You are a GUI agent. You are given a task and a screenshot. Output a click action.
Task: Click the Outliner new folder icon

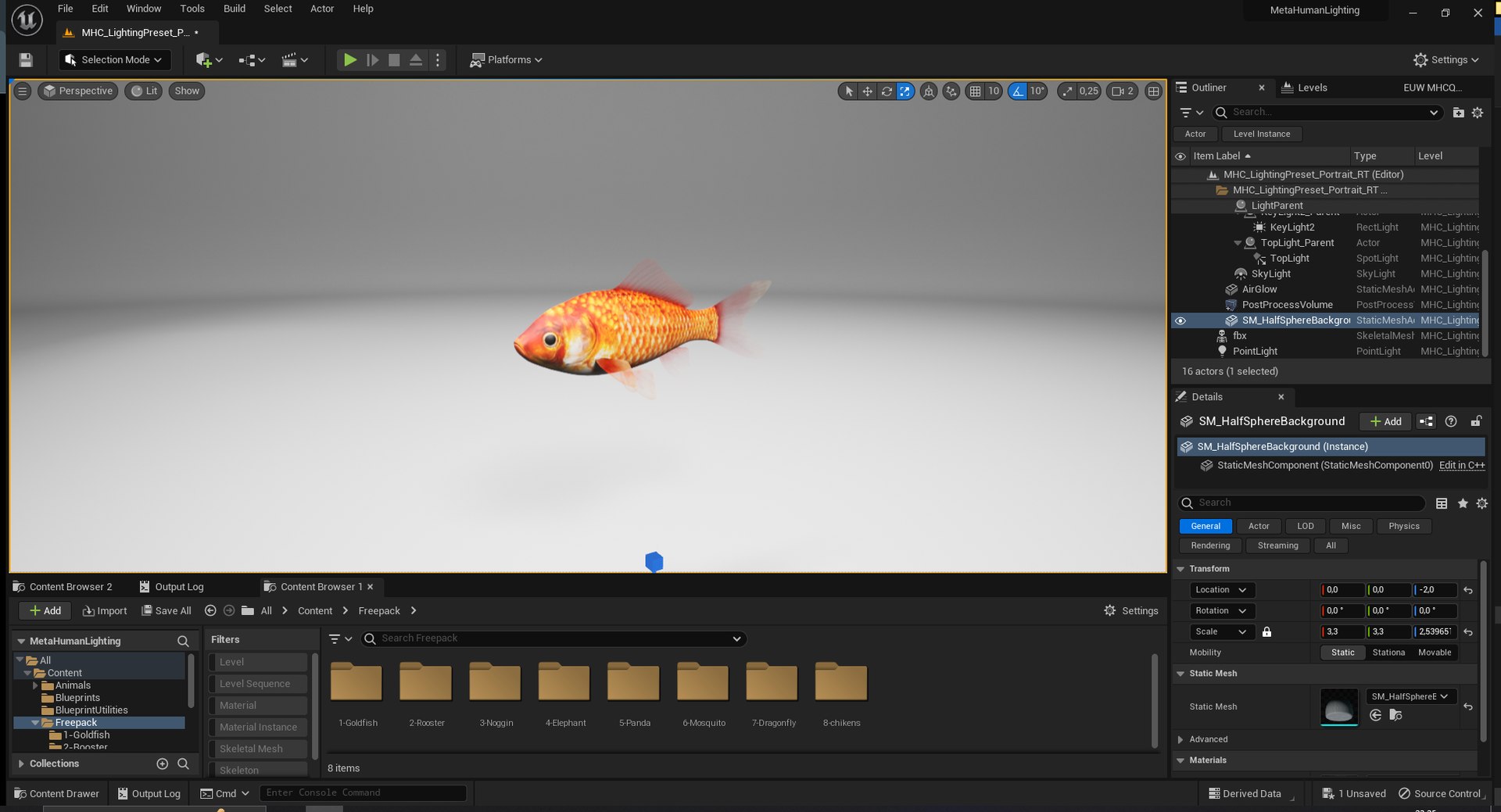pyautogui.click(x=1458, y=113)
